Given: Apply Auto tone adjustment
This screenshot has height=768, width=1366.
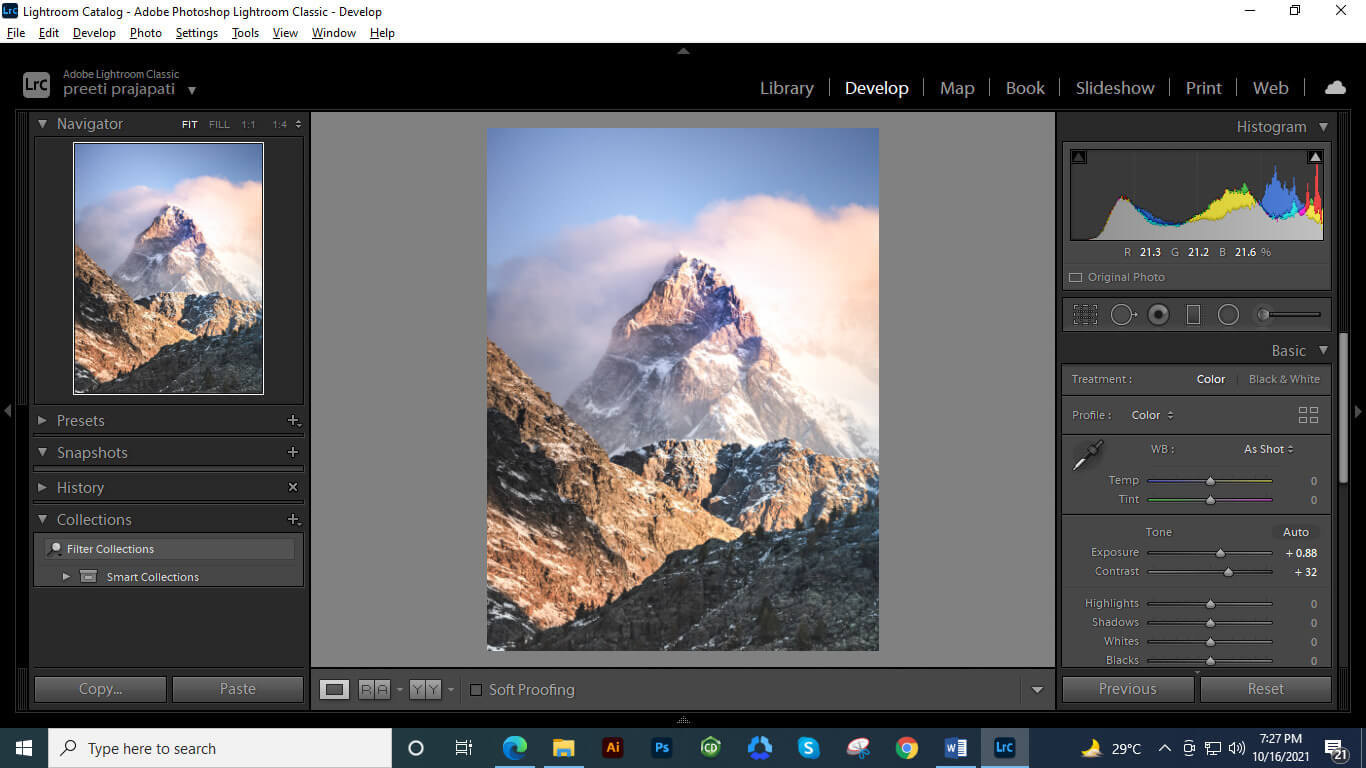Looking at the screenshot, I should pos(1296,531).
